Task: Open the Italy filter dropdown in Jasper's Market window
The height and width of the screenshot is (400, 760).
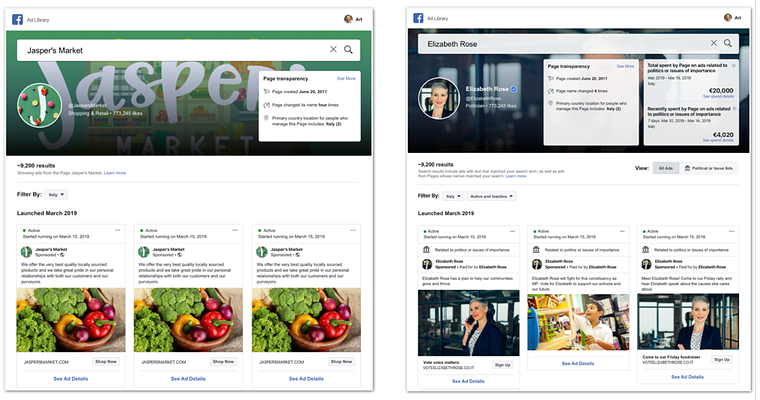Action: (56, 194)
